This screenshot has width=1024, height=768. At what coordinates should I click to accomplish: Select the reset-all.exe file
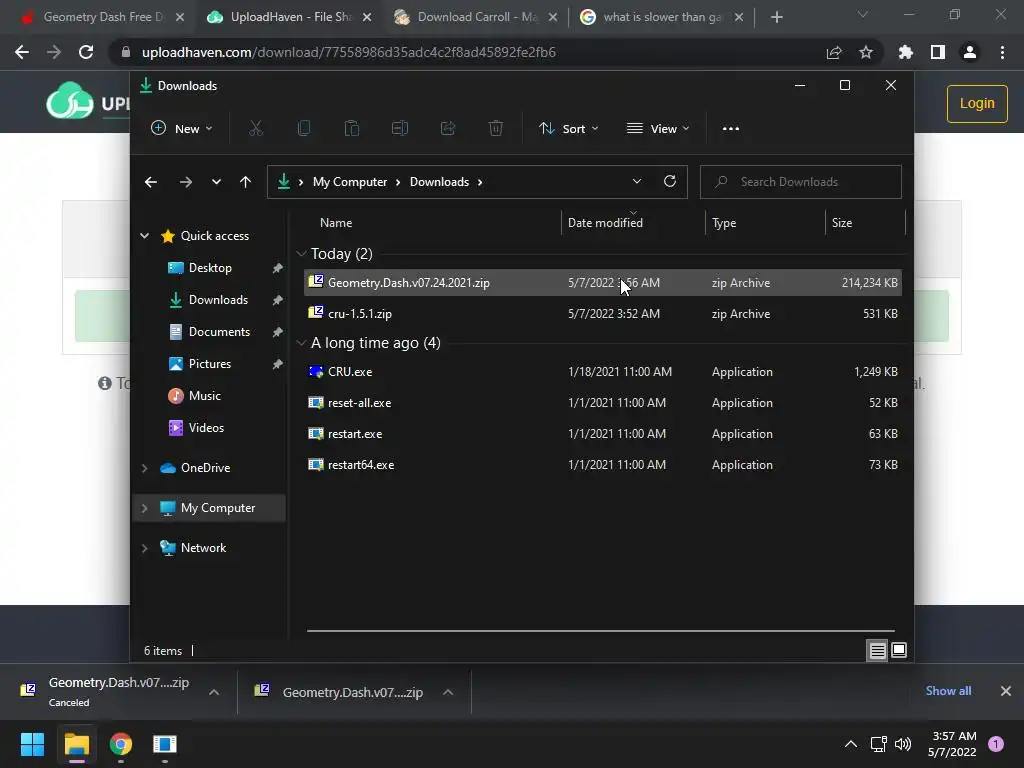point(603,403)
